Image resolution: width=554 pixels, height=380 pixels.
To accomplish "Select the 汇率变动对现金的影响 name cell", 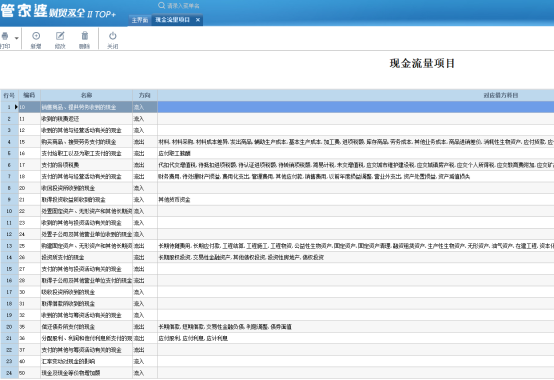I will click(x=87, y=362).
